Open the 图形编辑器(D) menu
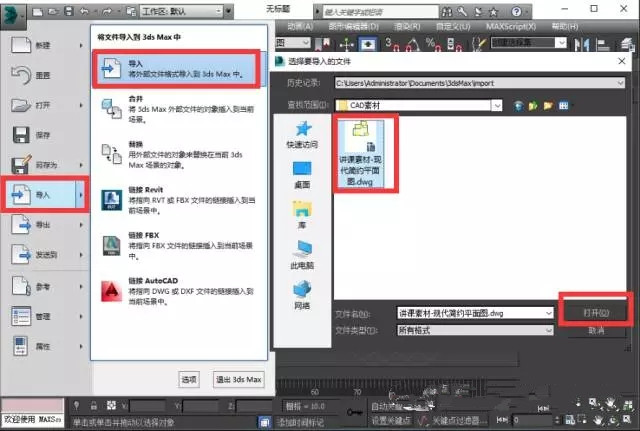 pyautogui.click(x=354, y=27)
